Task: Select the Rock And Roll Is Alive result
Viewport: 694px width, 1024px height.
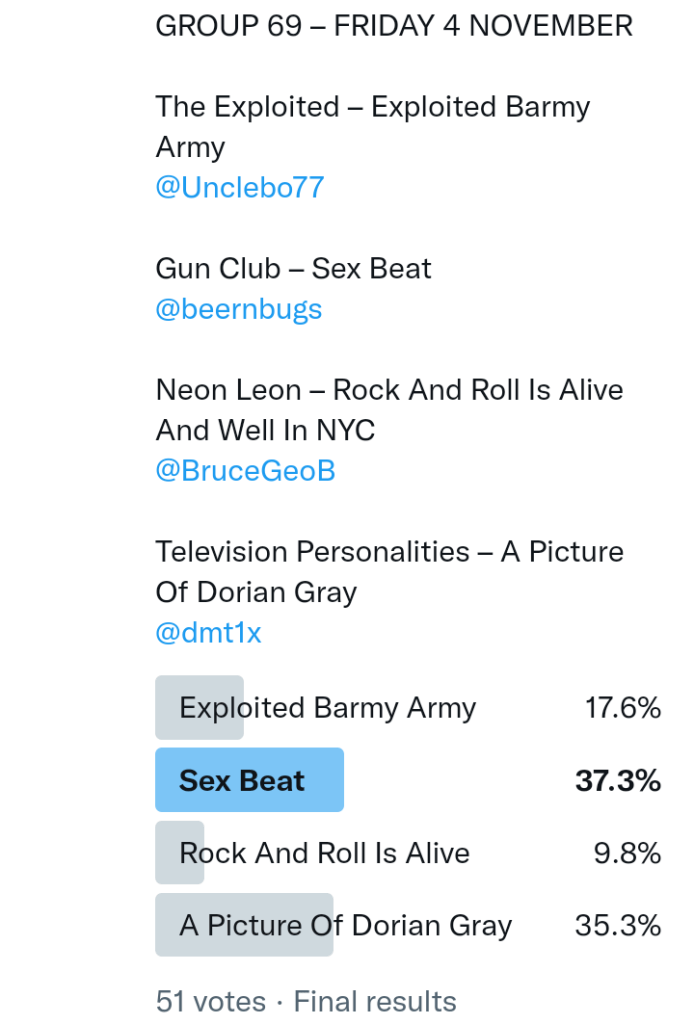Action: (324, 853)
